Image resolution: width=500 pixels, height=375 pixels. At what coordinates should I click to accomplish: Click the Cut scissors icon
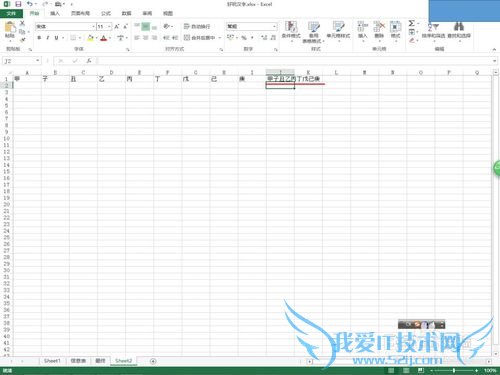(22, 23)
